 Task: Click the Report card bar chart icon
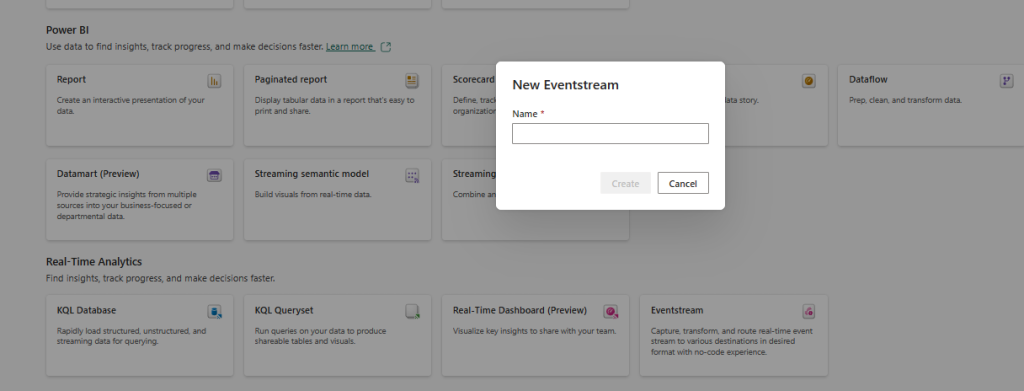pos(214,81)
